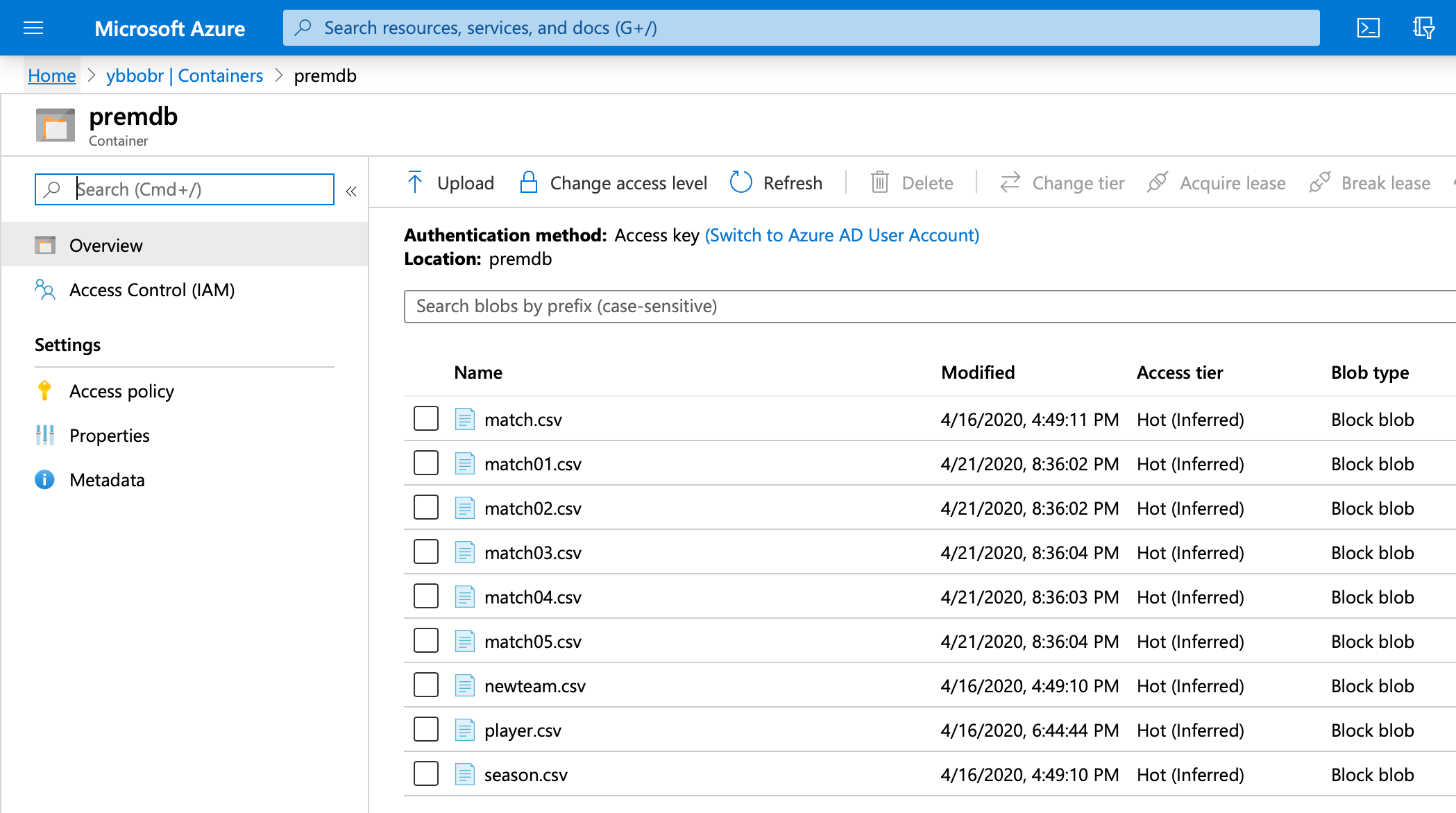This screenshot has height=813, width=1456.
Task: Click the premdb container folder icon
Action: 55,125
